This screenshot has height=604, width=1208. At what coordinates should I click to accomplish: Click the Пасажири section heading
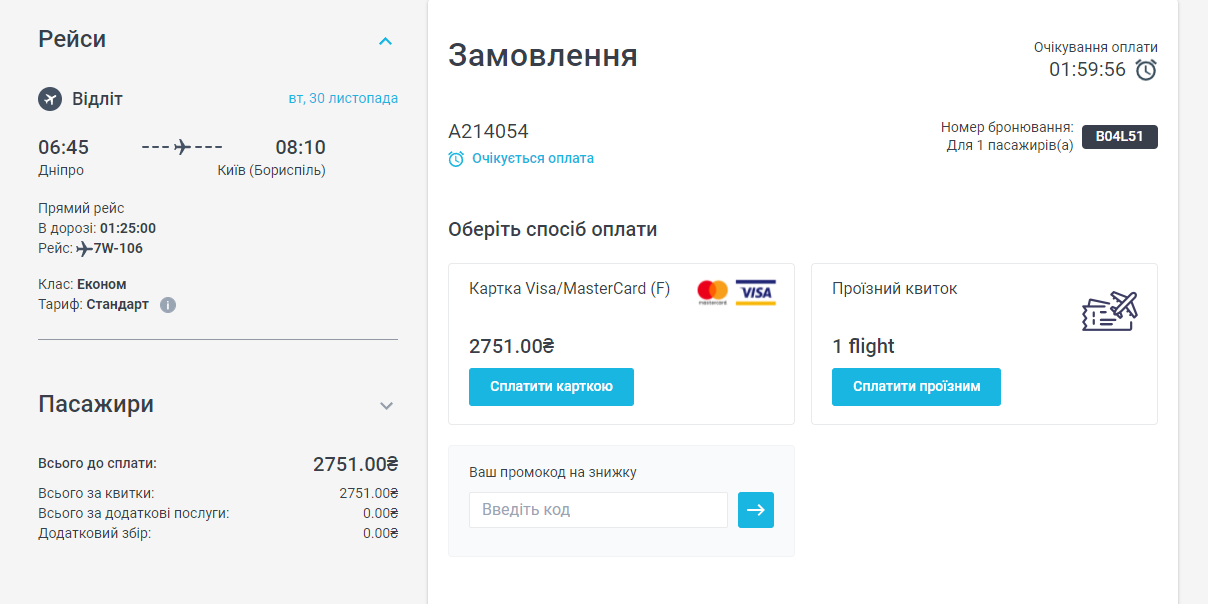96,404
